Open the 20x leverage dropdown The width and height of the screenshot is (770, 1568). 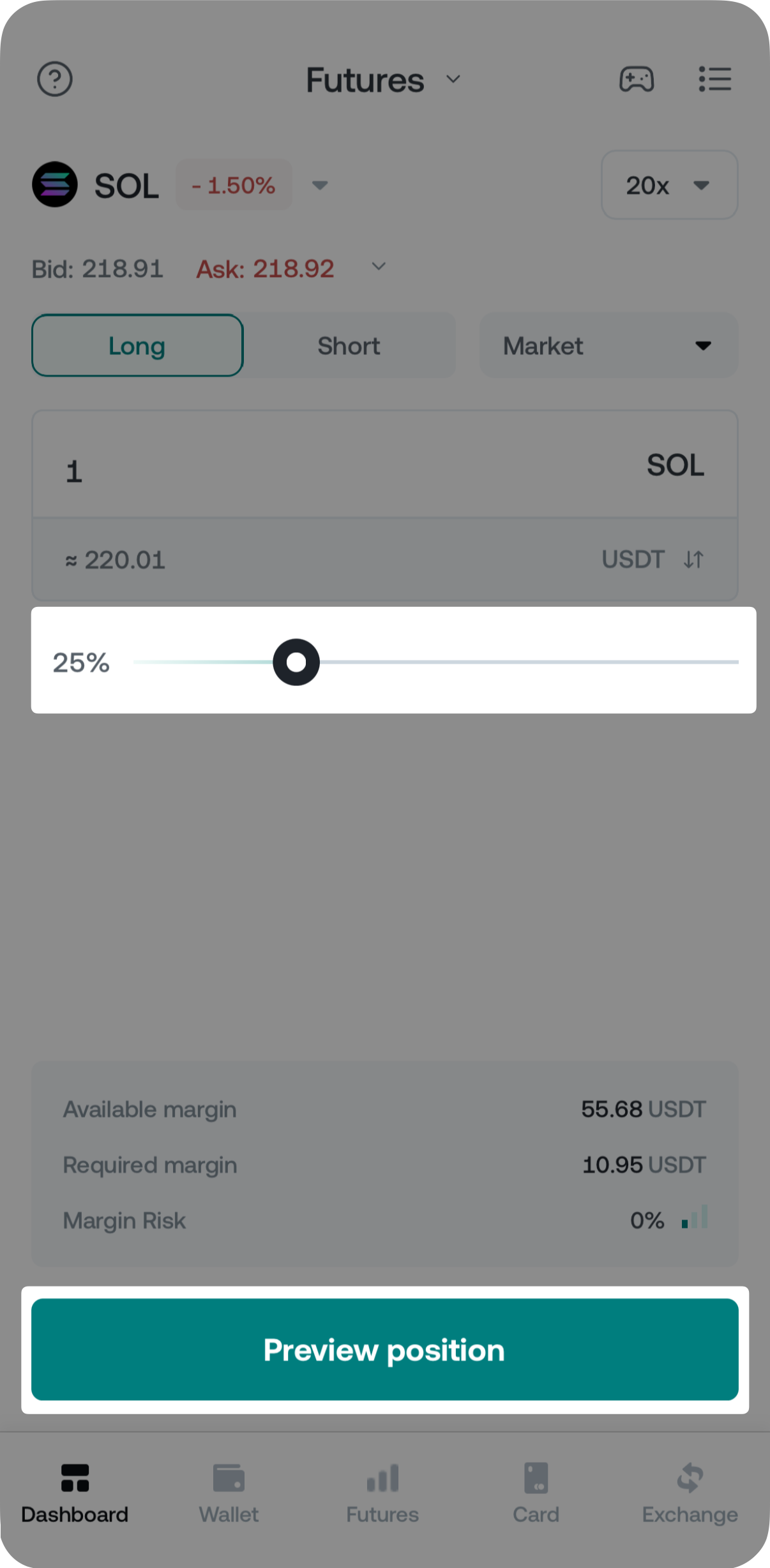point(669,185)
